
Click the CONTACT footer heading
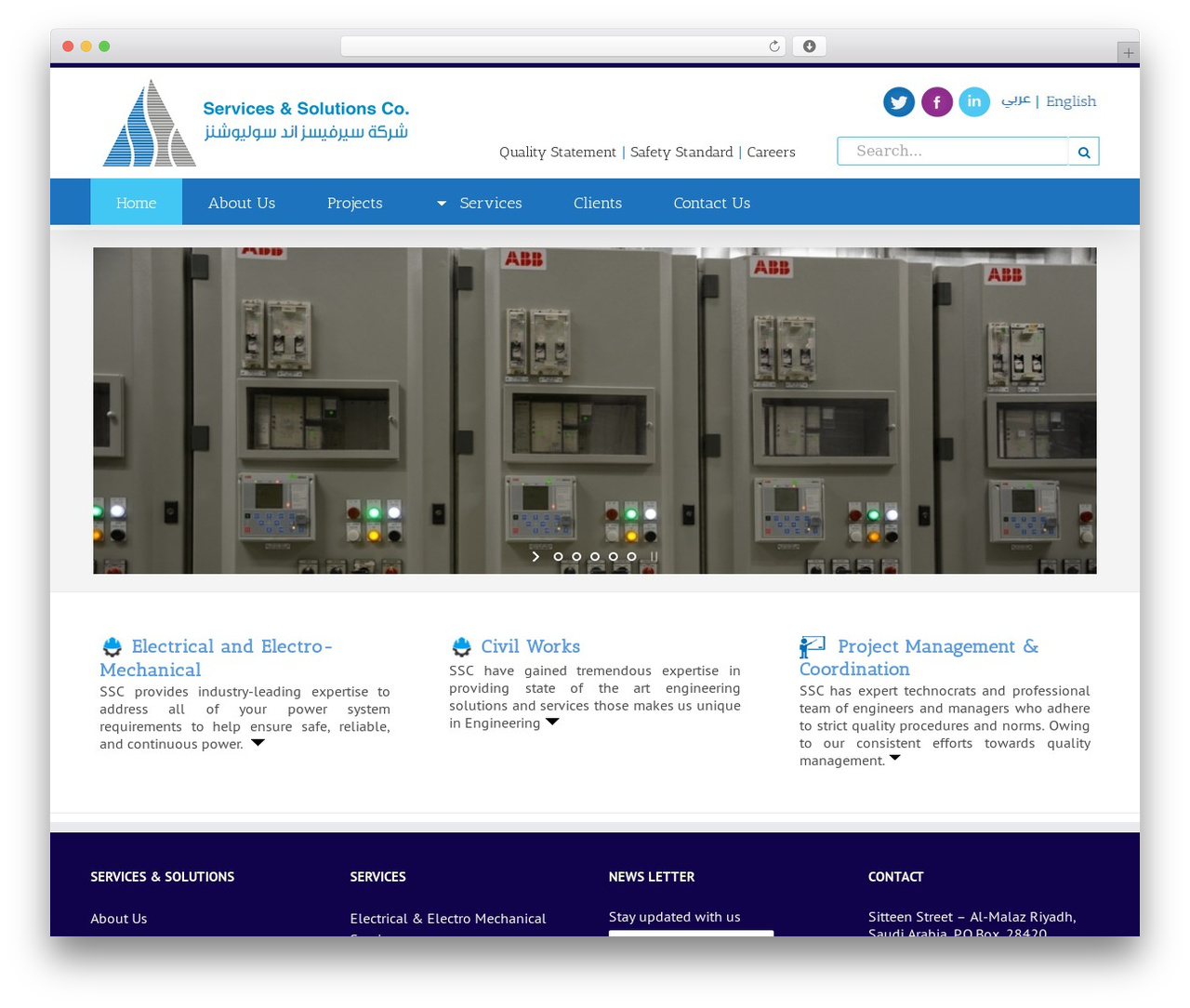pyautogui.click(x=895, y=877)
